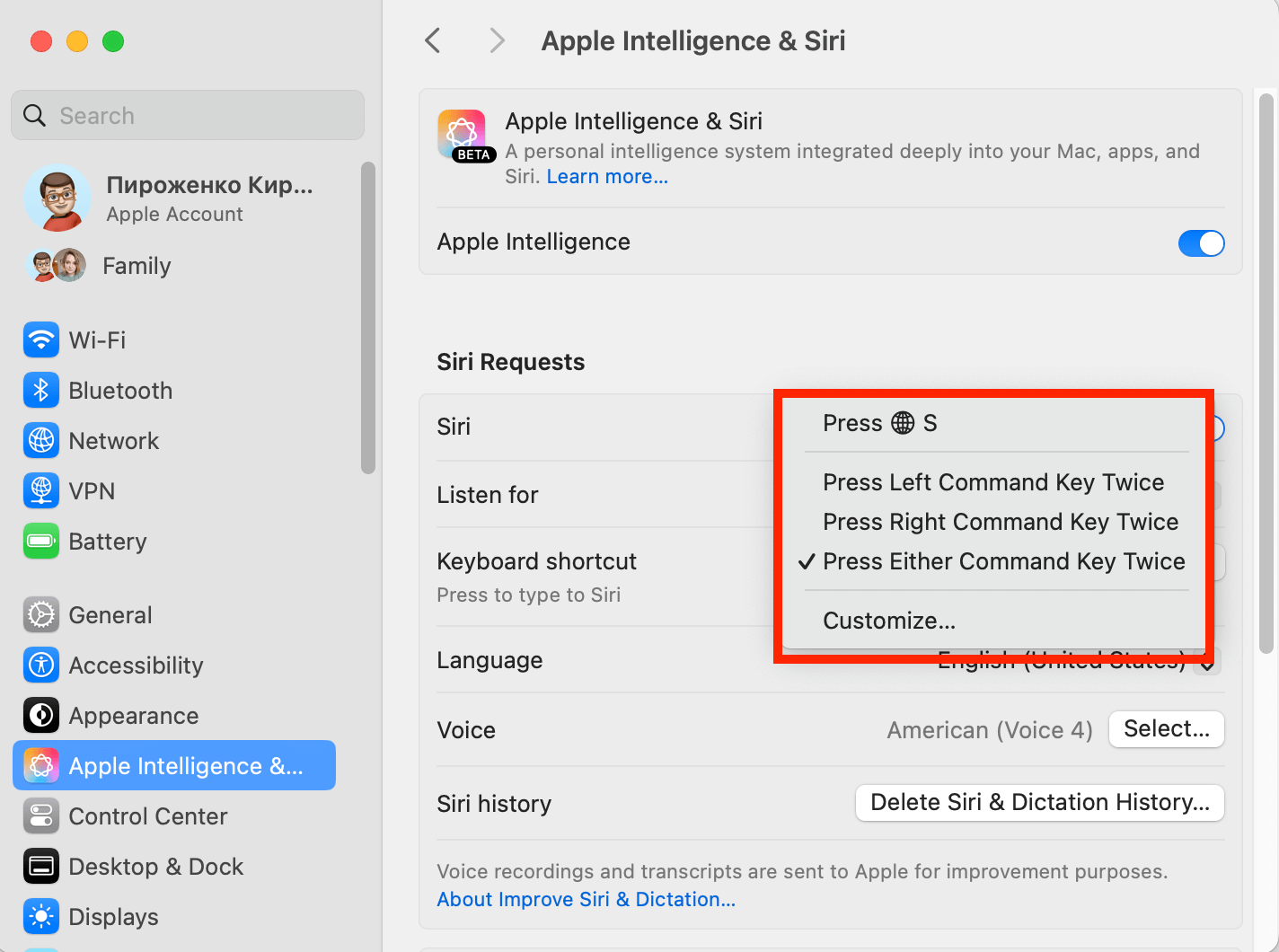The image size is (1279, 952).
Task: Open Appearance settings icon
Action: coord(40,715)
